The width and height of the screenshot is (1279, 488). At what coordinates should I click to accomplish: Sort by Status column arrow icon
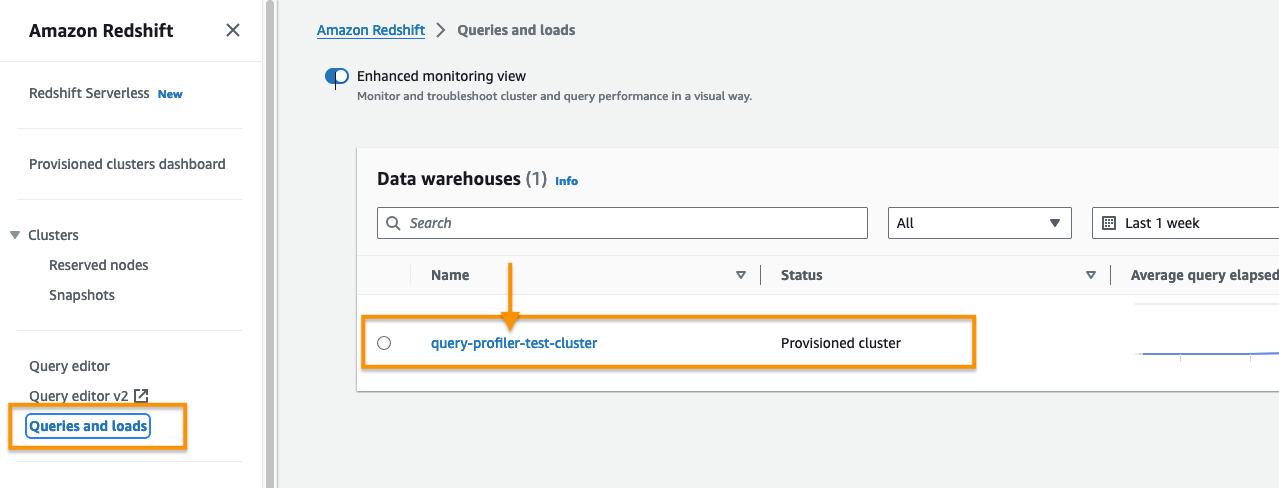click(1091, 275)
